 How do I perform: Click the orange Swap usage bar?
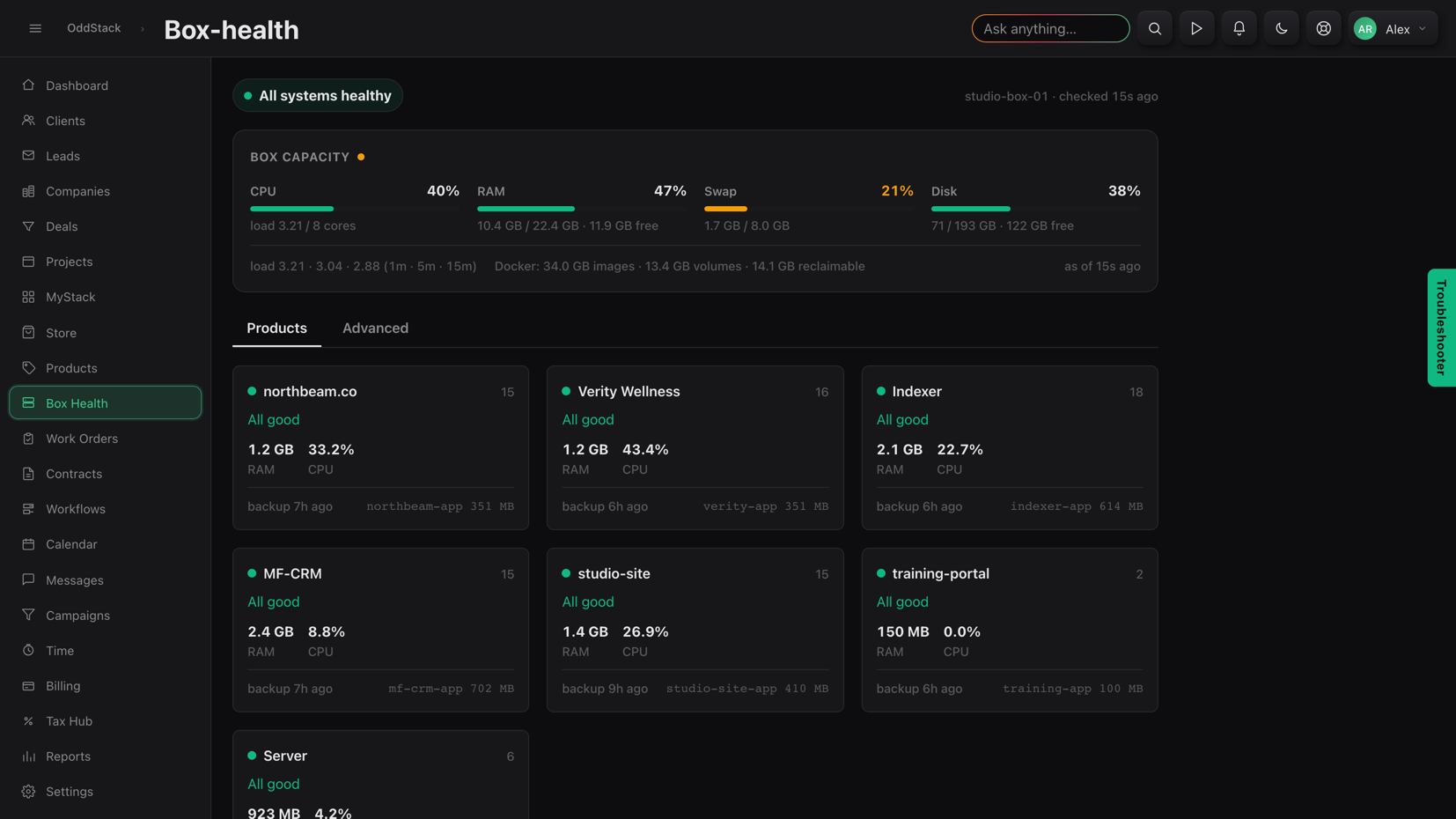point(725,209)
